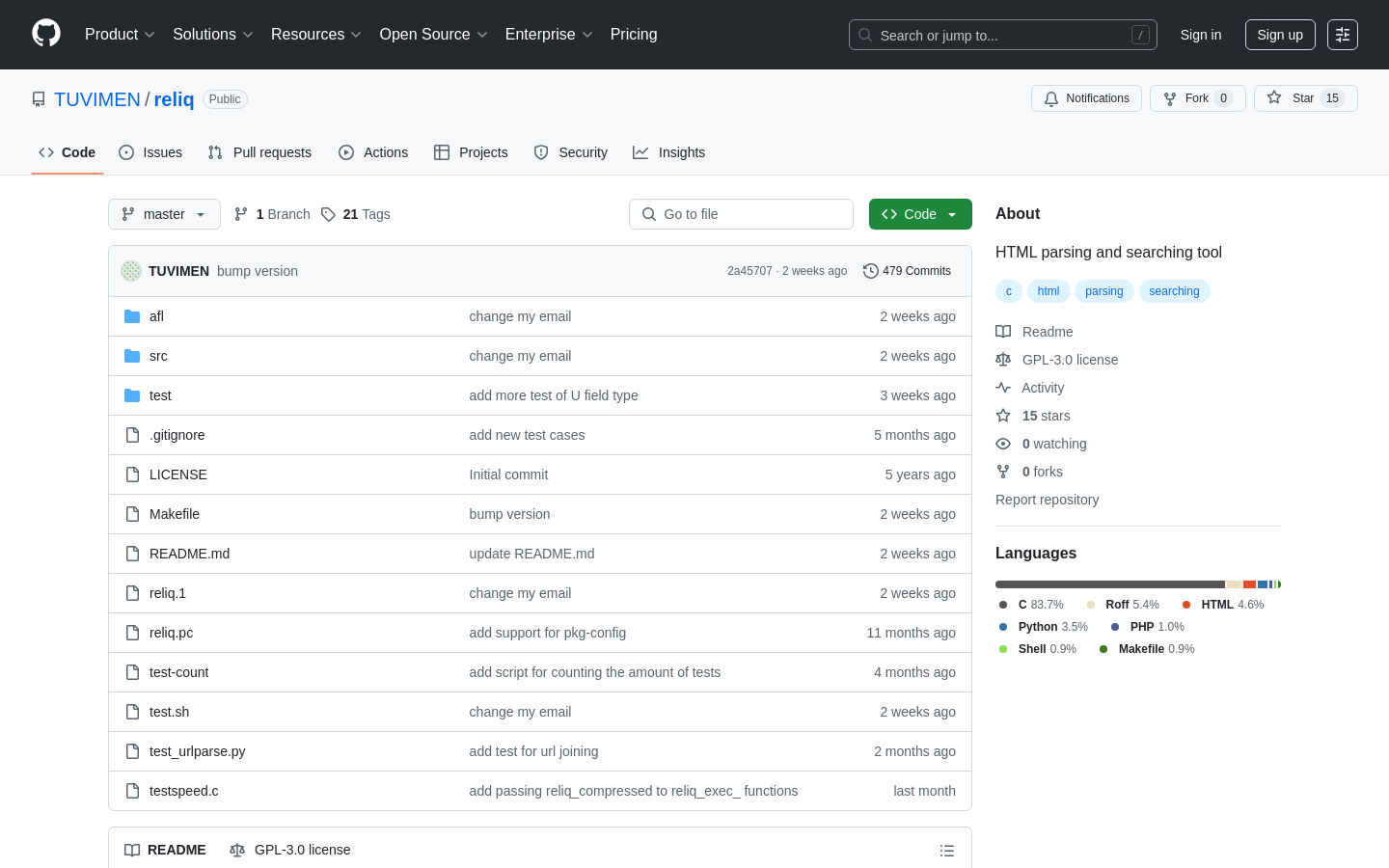Click the GitHub logo icon
The width and height of the screenshot is (1389, 868).
point(46,34)
